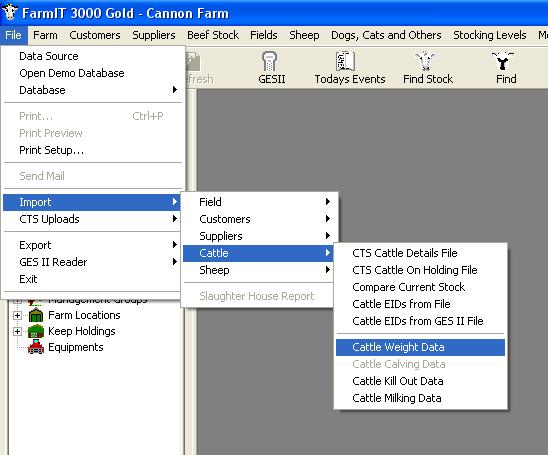
Task: Click the Keep Holdings icon
Action: click(x=36, y=331)
